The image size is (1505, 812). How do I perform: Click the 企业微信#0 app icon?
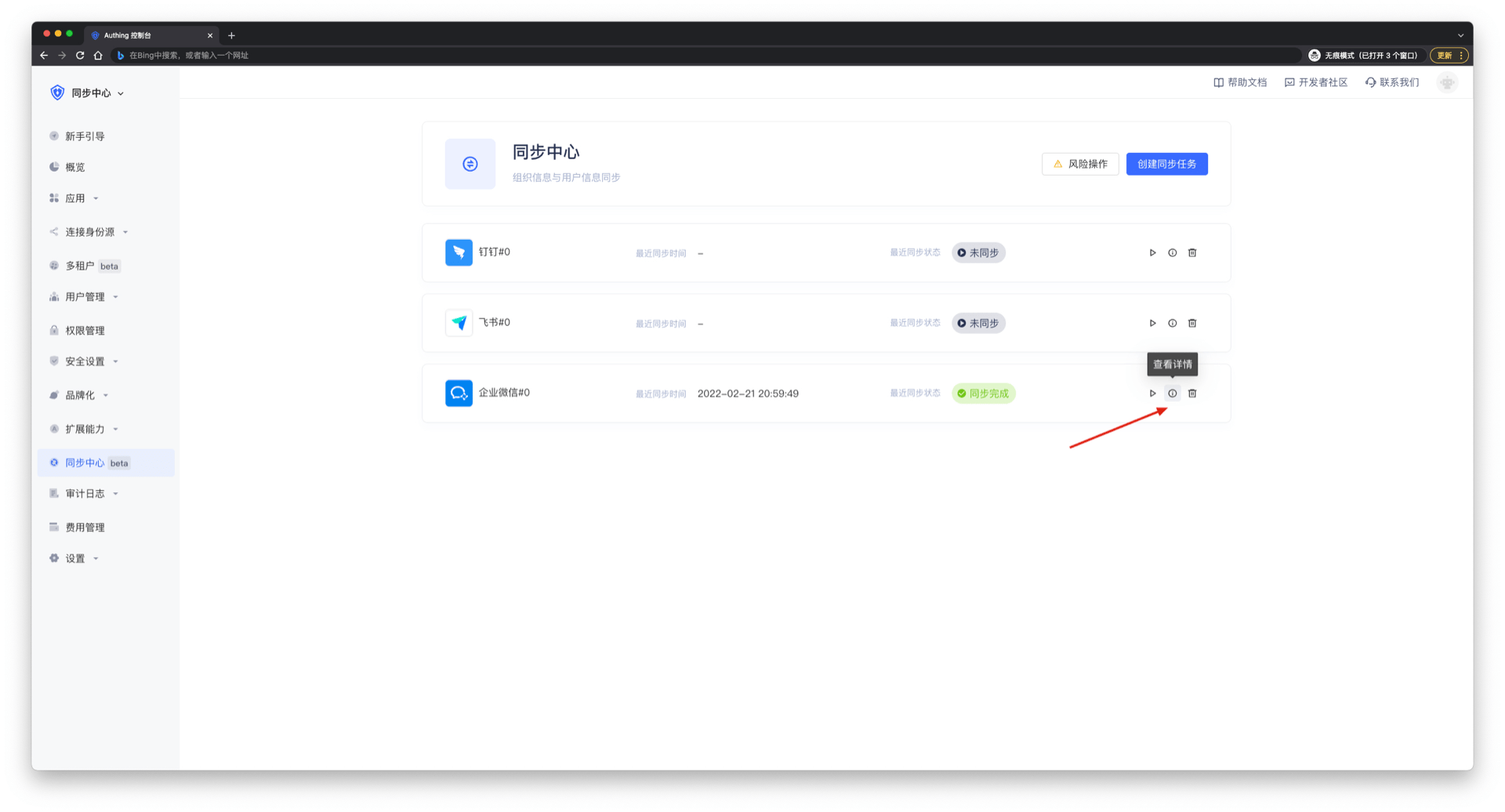459,393
